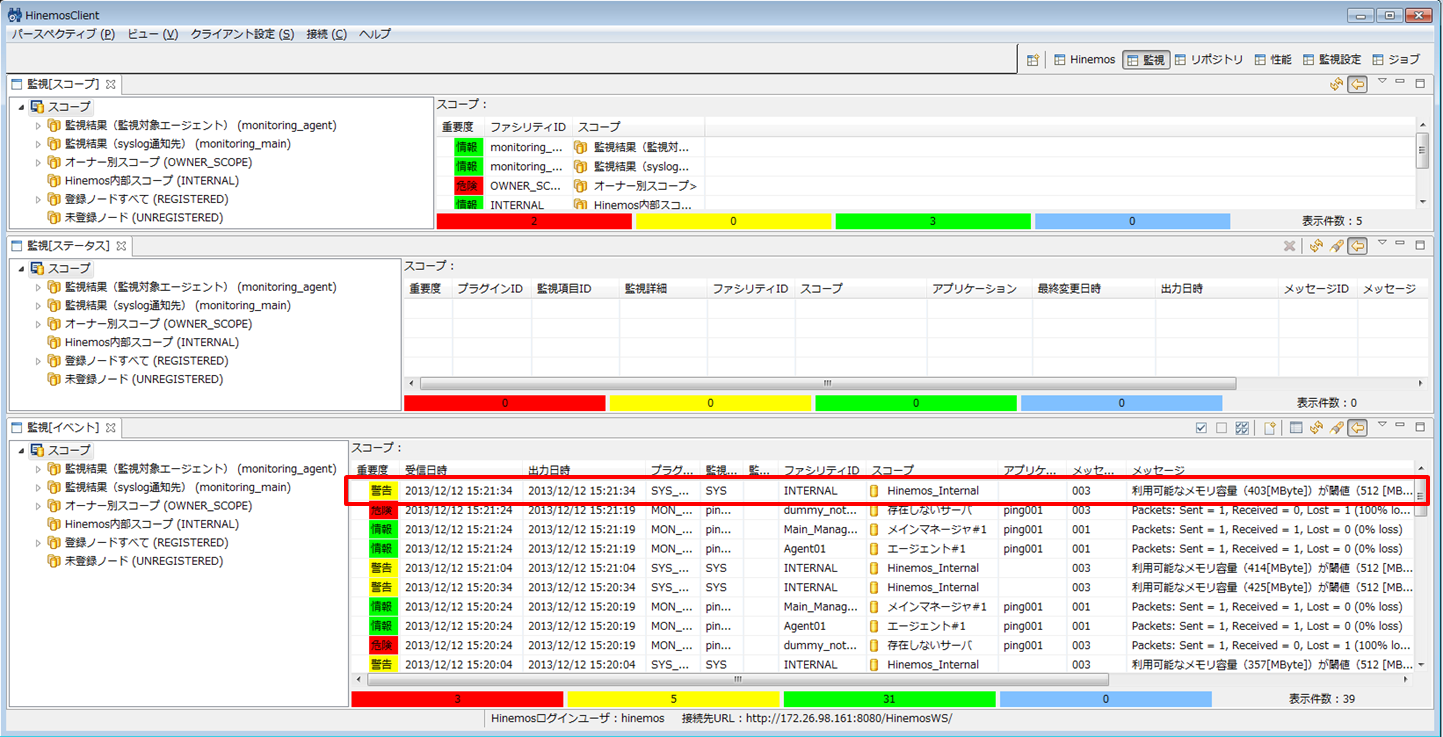Open the view menu of 監視[ステータス]
This screenshot has width=1443, height=737.
click(1383, 244)
